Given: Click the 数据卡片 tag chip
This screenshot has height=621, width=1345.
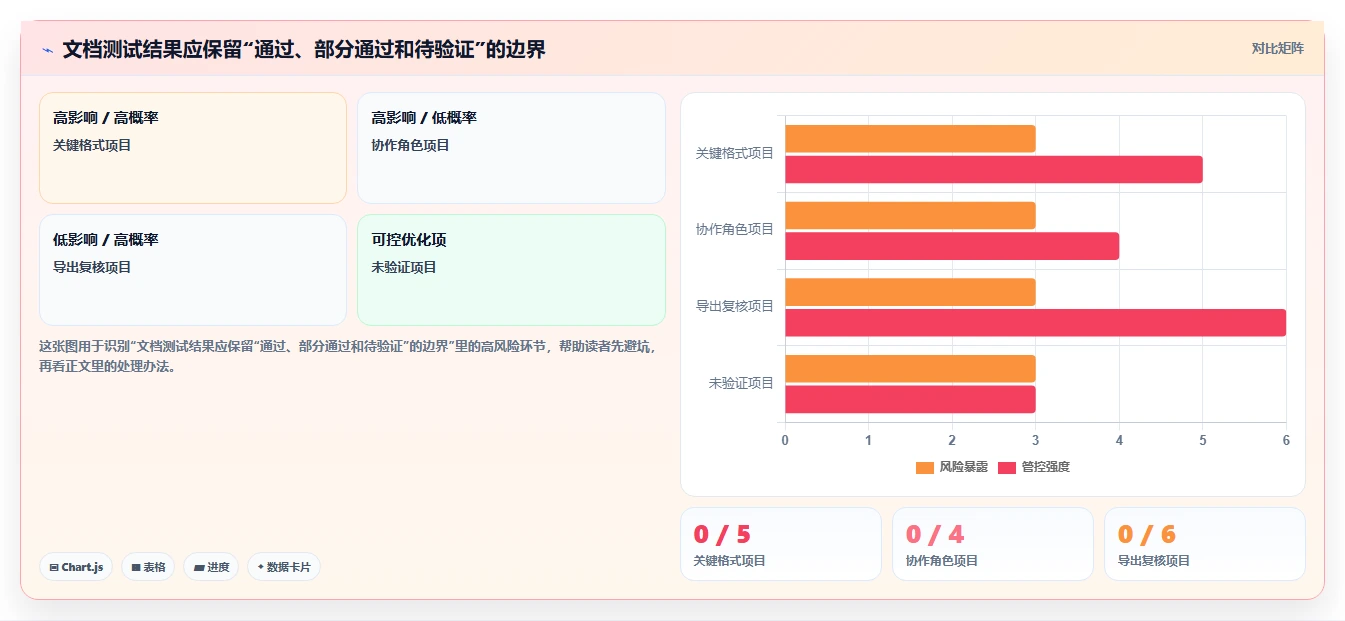Looking at the screenshot, I should pyautogui.click(x=284, y=567).
